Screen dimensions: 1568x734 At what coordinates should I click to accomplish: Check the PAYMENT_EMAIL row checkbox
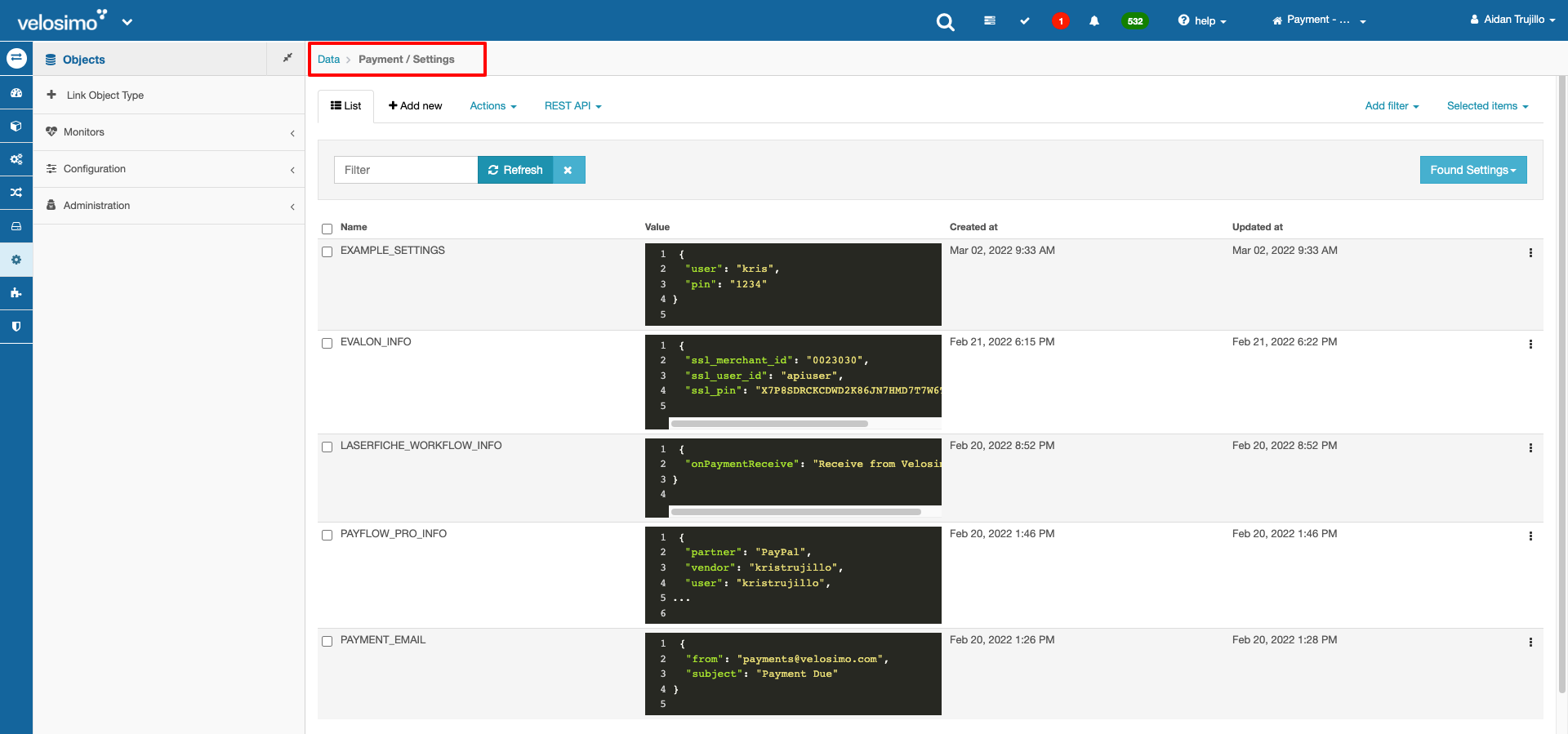click(327, 641)
